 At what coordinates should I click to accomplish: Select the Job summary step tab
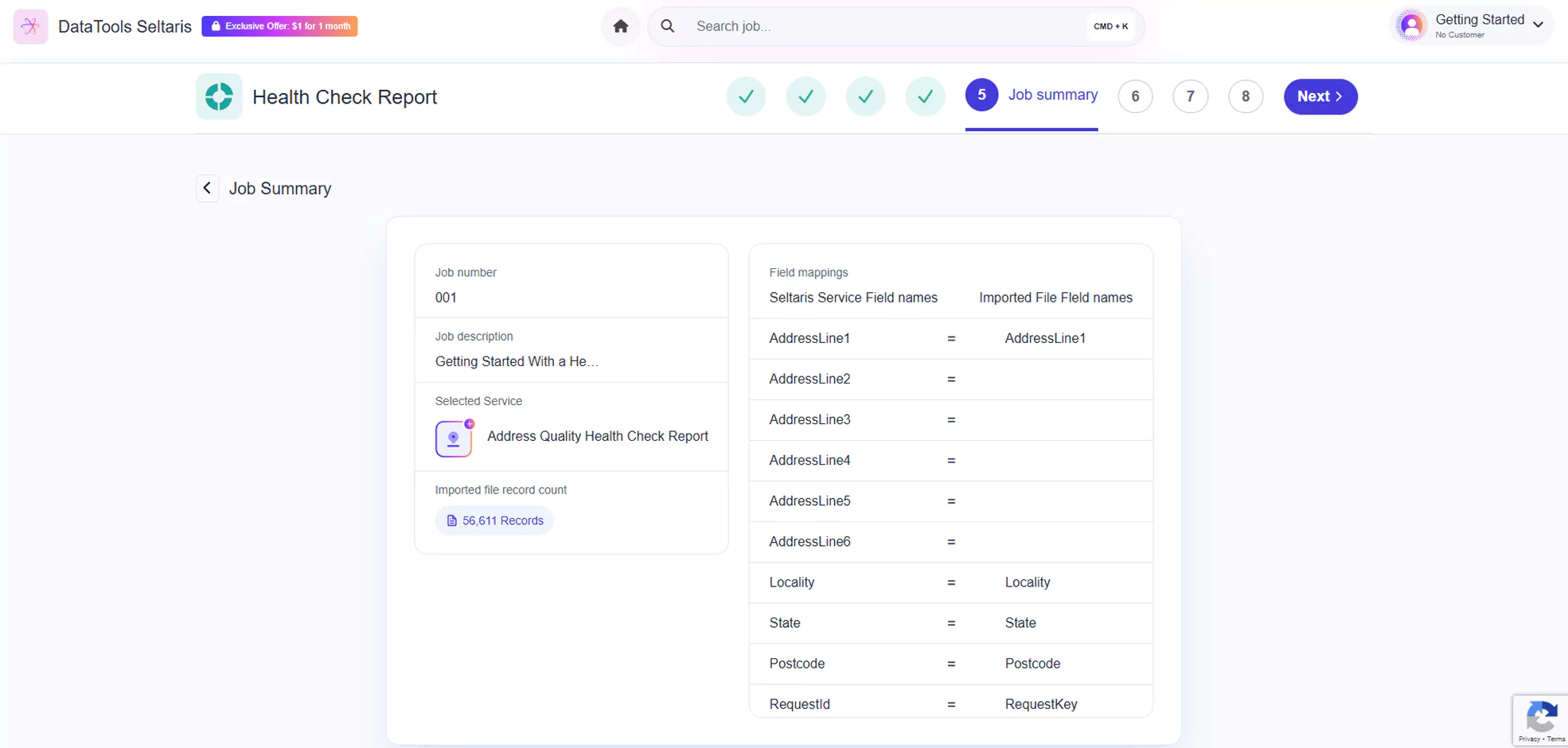pos(1032,95)
